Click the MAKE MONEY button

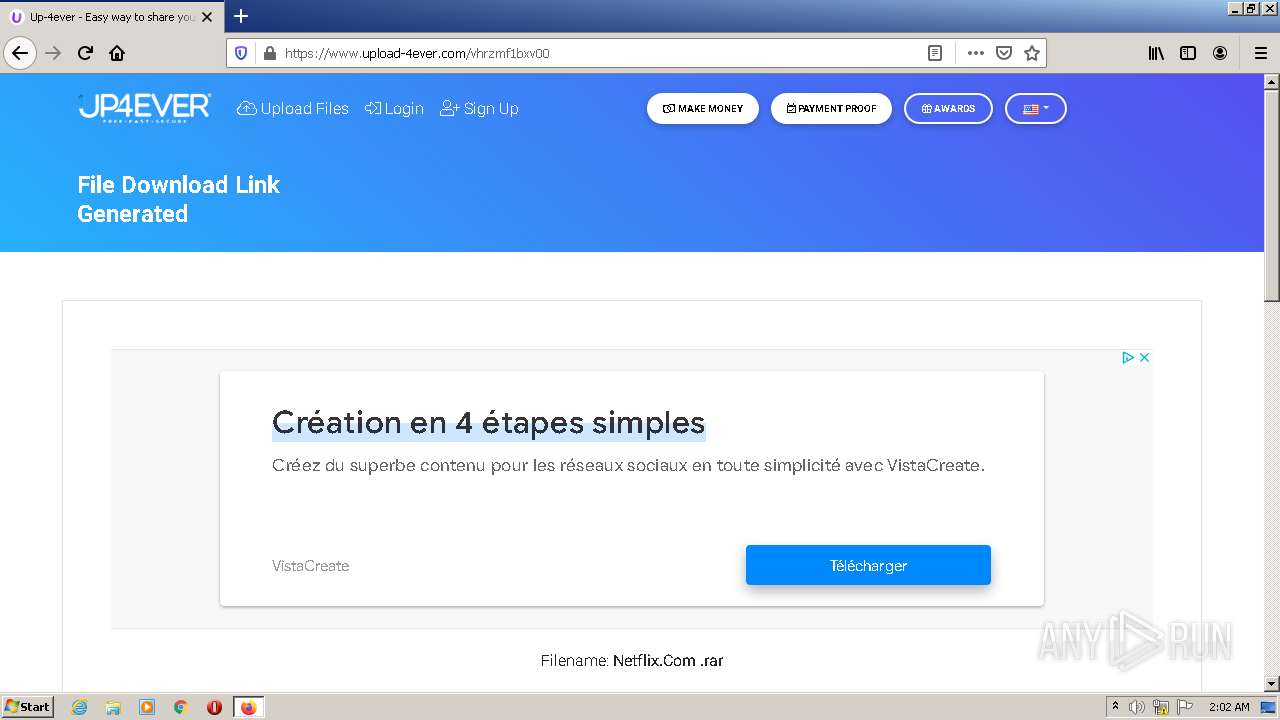point(703,108)
